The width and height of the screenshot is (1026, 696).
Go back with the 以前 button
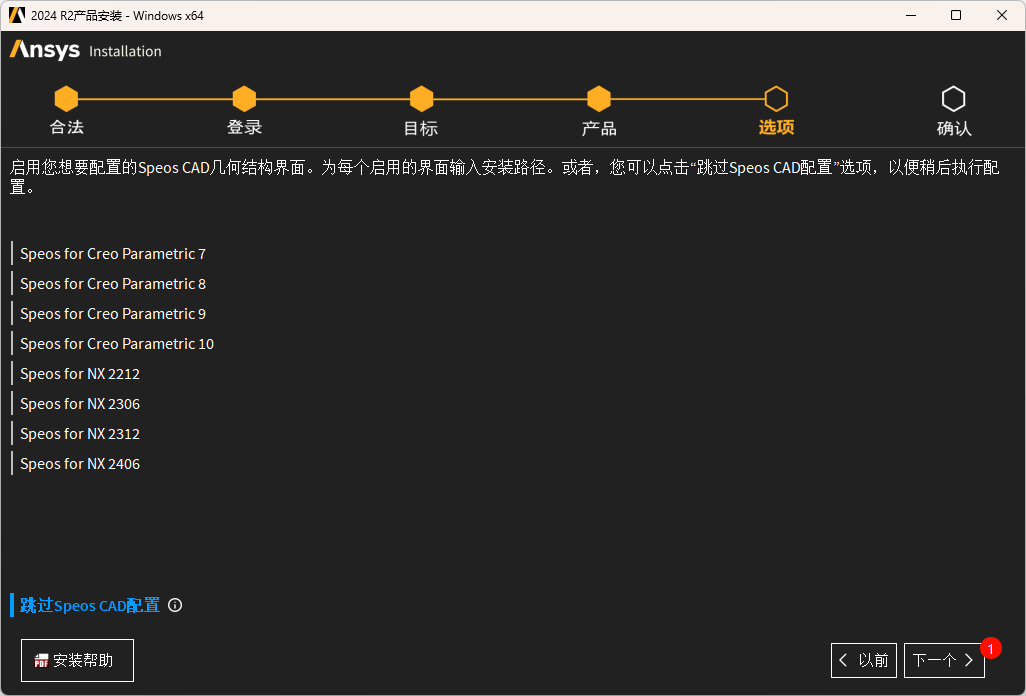coord(864,660)
